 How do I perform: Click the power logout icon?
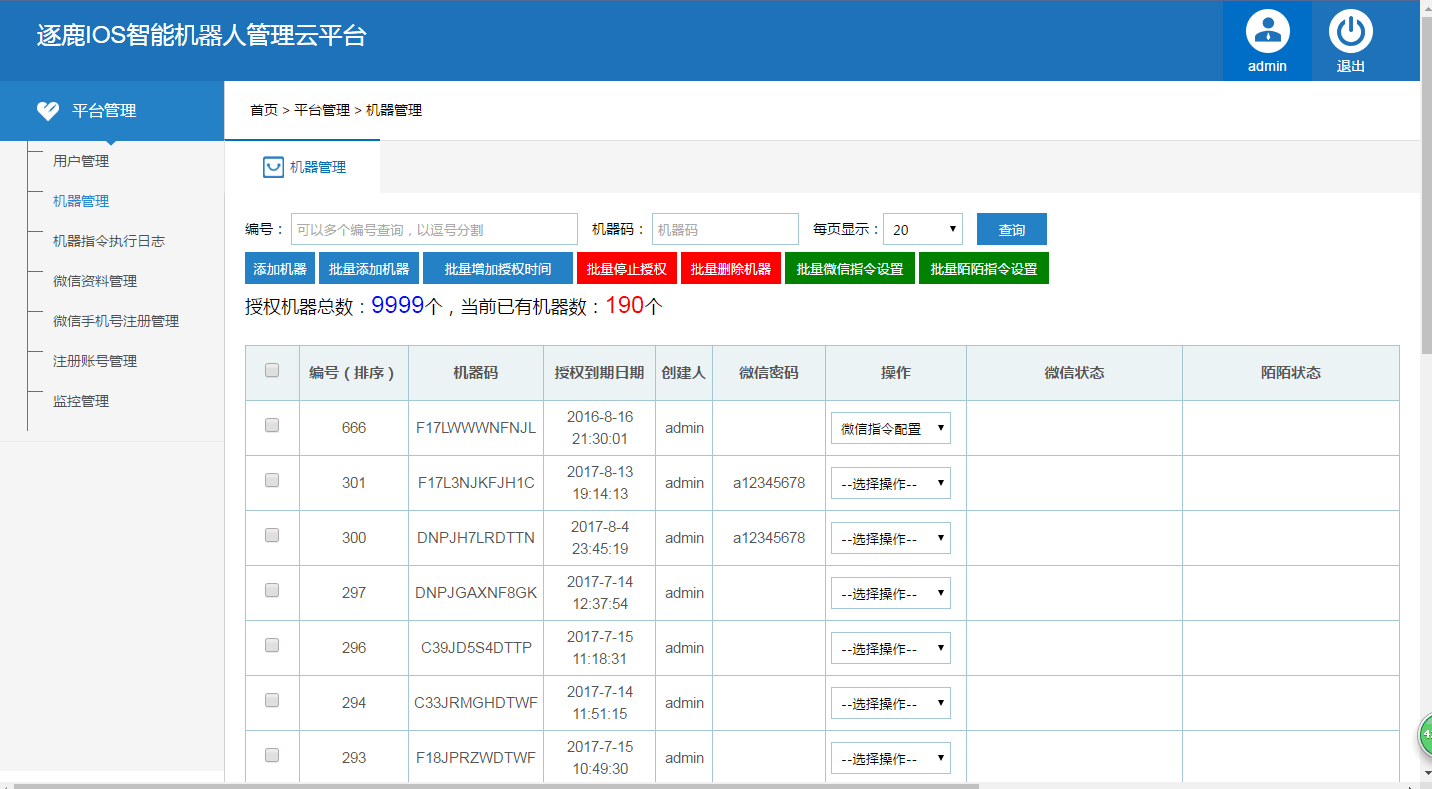point(1350,31)
